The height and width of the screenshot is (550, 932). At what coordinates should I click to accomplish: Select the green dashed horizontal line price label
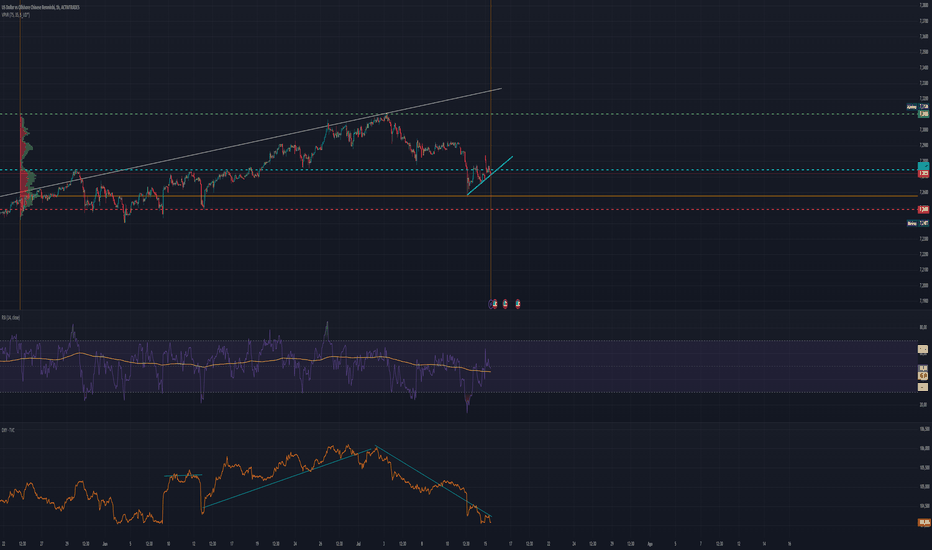(x=924, y=114)
